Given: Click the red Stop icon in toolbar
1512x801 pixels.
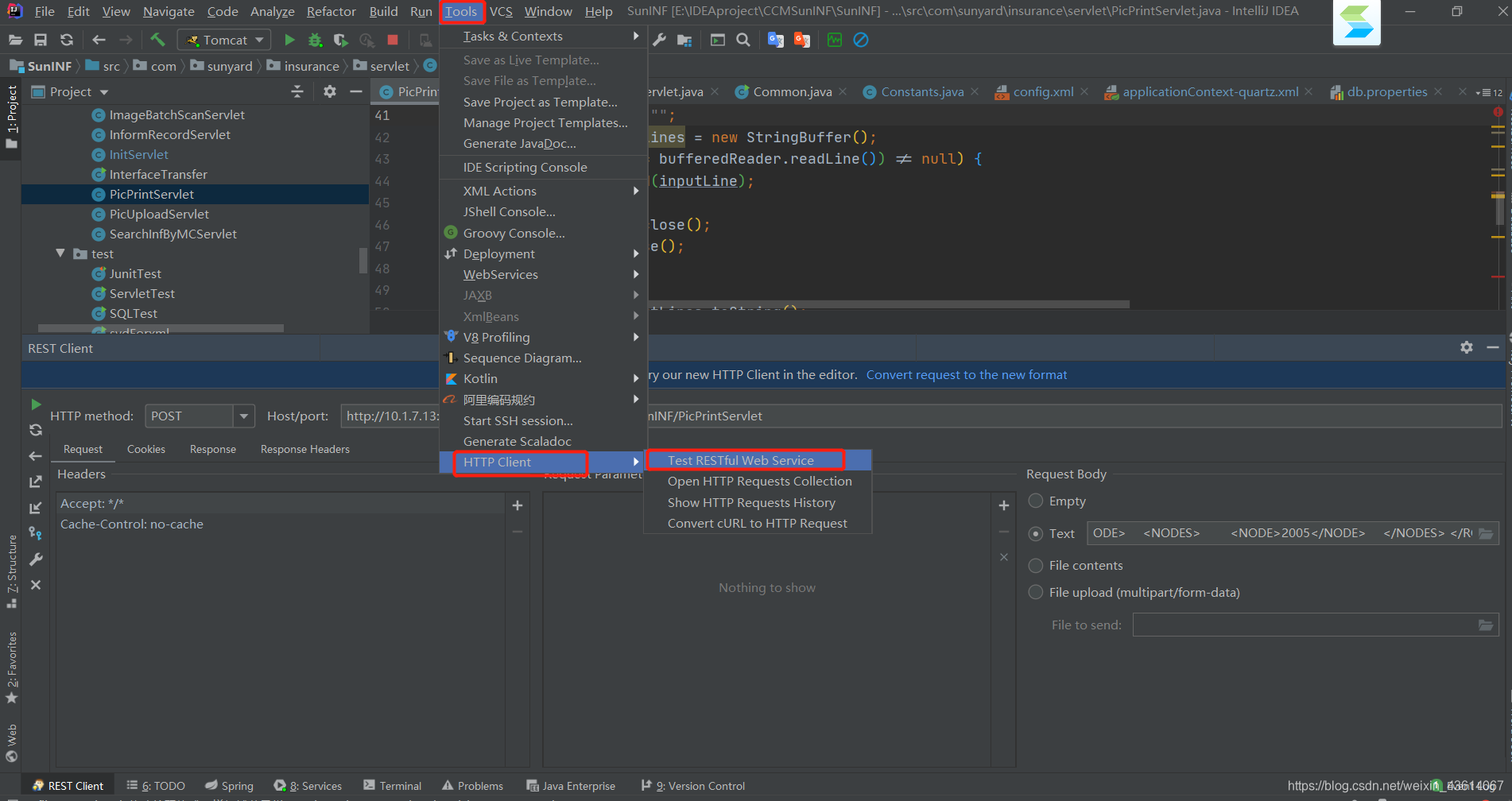Looking at the screenshot, I should pyautogui.click(x=393, y=40).
